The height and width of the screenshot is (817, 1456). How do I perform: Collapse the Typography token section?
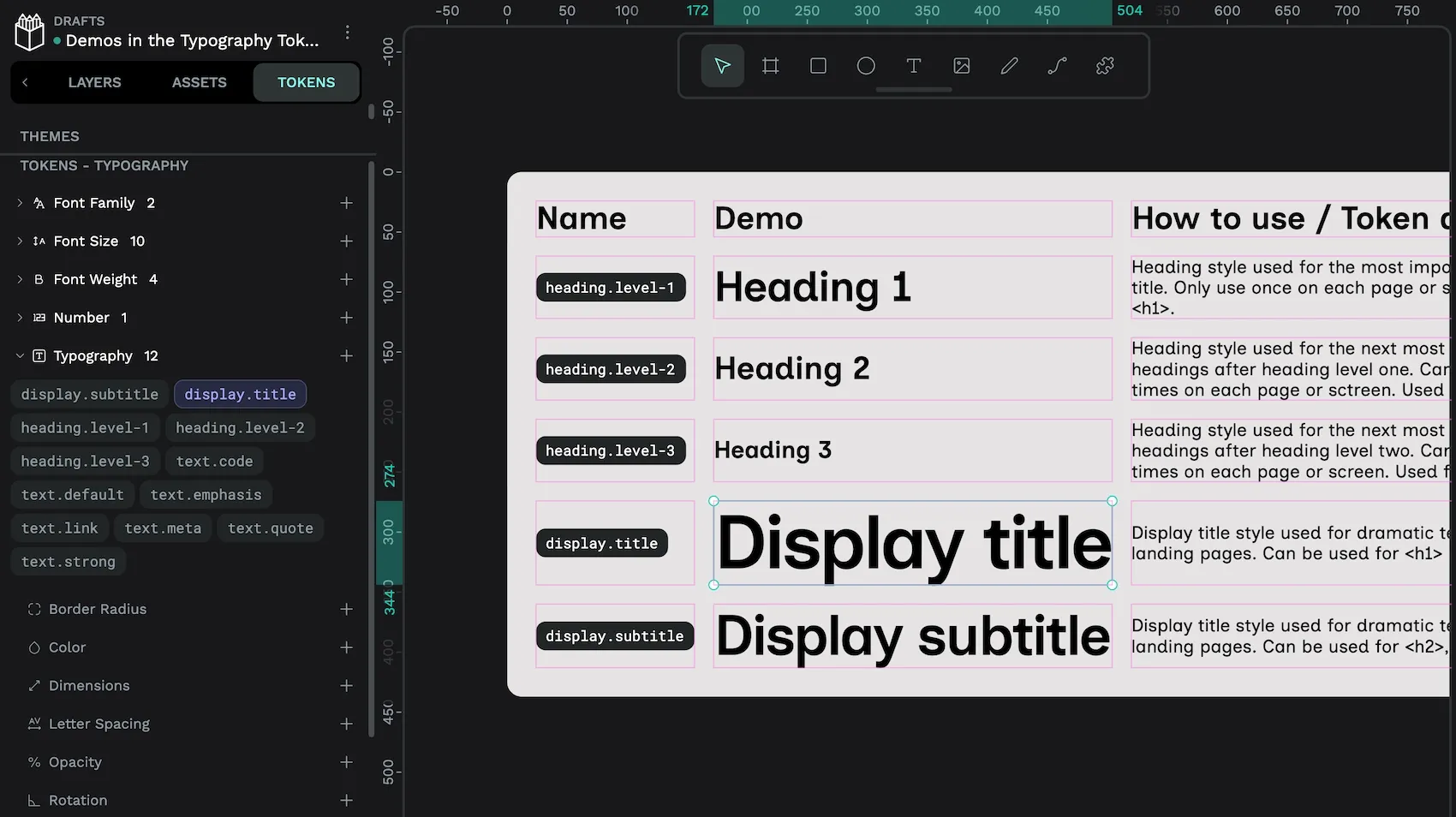20,355
